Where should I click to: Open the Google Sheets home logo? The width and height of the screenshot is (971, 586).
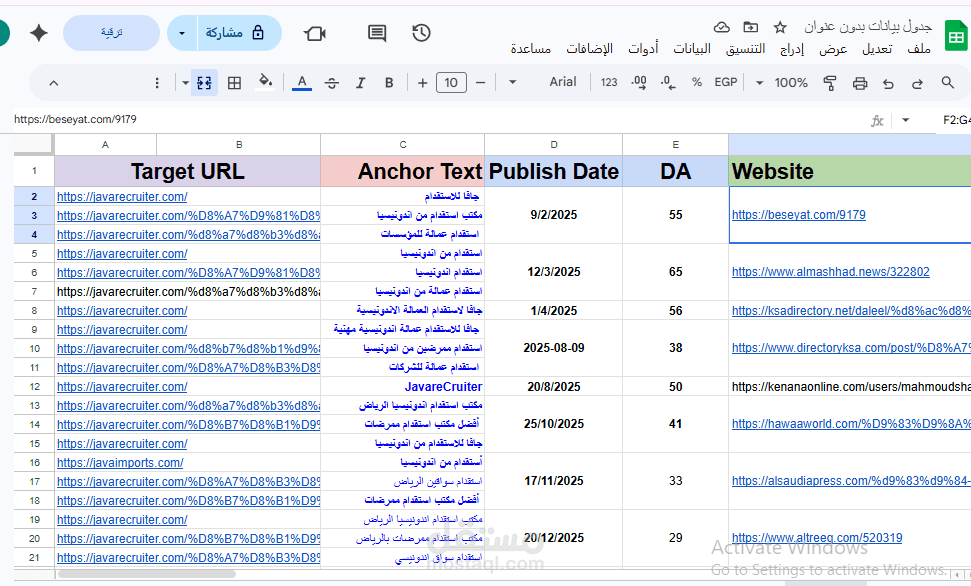(956, 36)
